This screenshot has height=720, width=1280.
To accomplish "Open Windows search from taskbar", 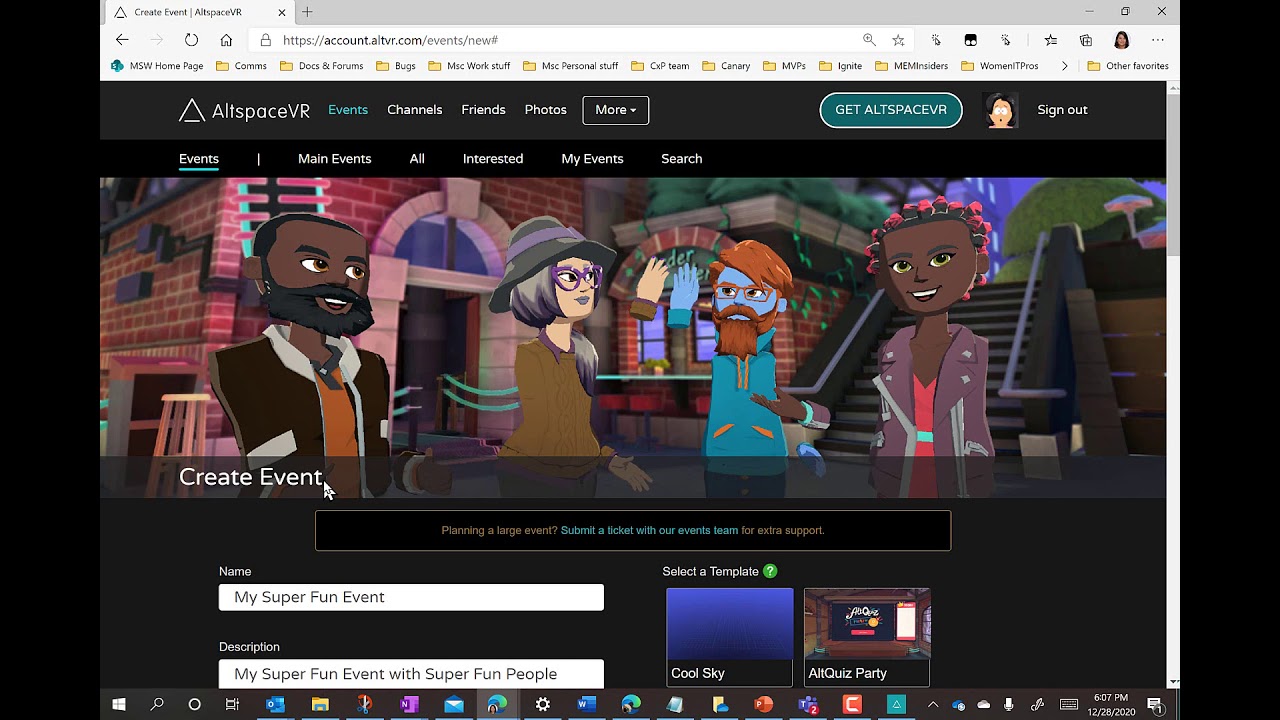I will (157, 705).
